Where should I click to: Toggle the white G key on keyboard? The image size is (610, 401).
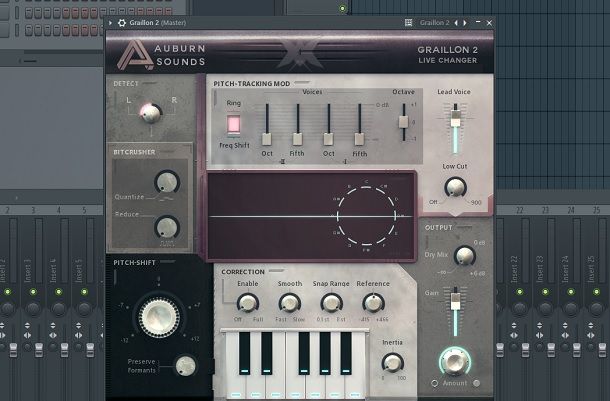(x=315, y=385)
